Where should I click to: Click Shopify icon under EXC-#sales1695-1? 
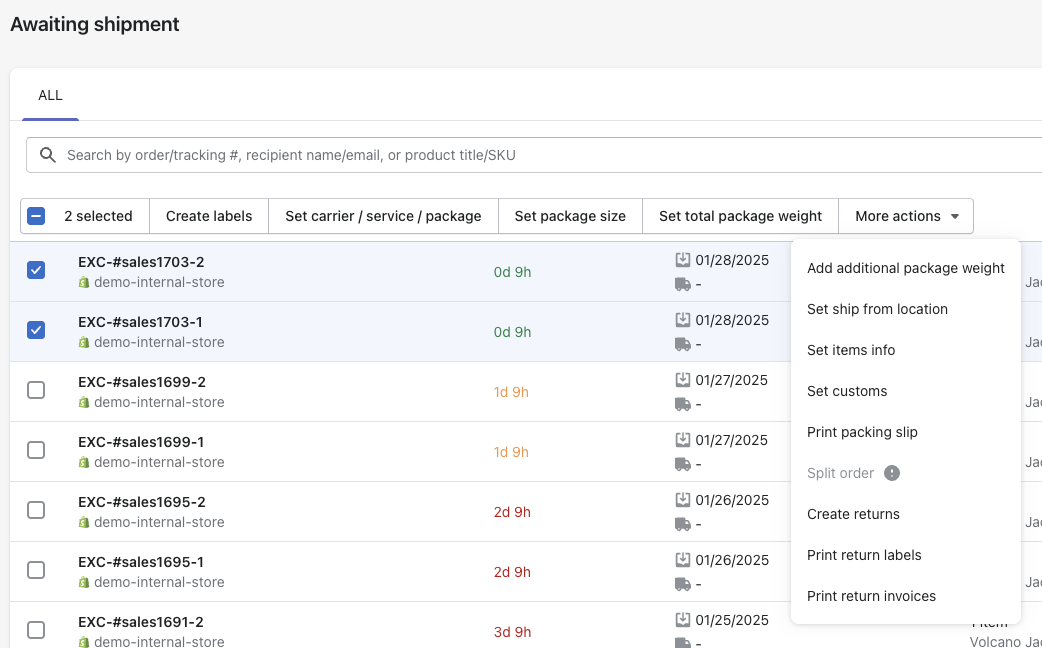[x=84, y=582]
